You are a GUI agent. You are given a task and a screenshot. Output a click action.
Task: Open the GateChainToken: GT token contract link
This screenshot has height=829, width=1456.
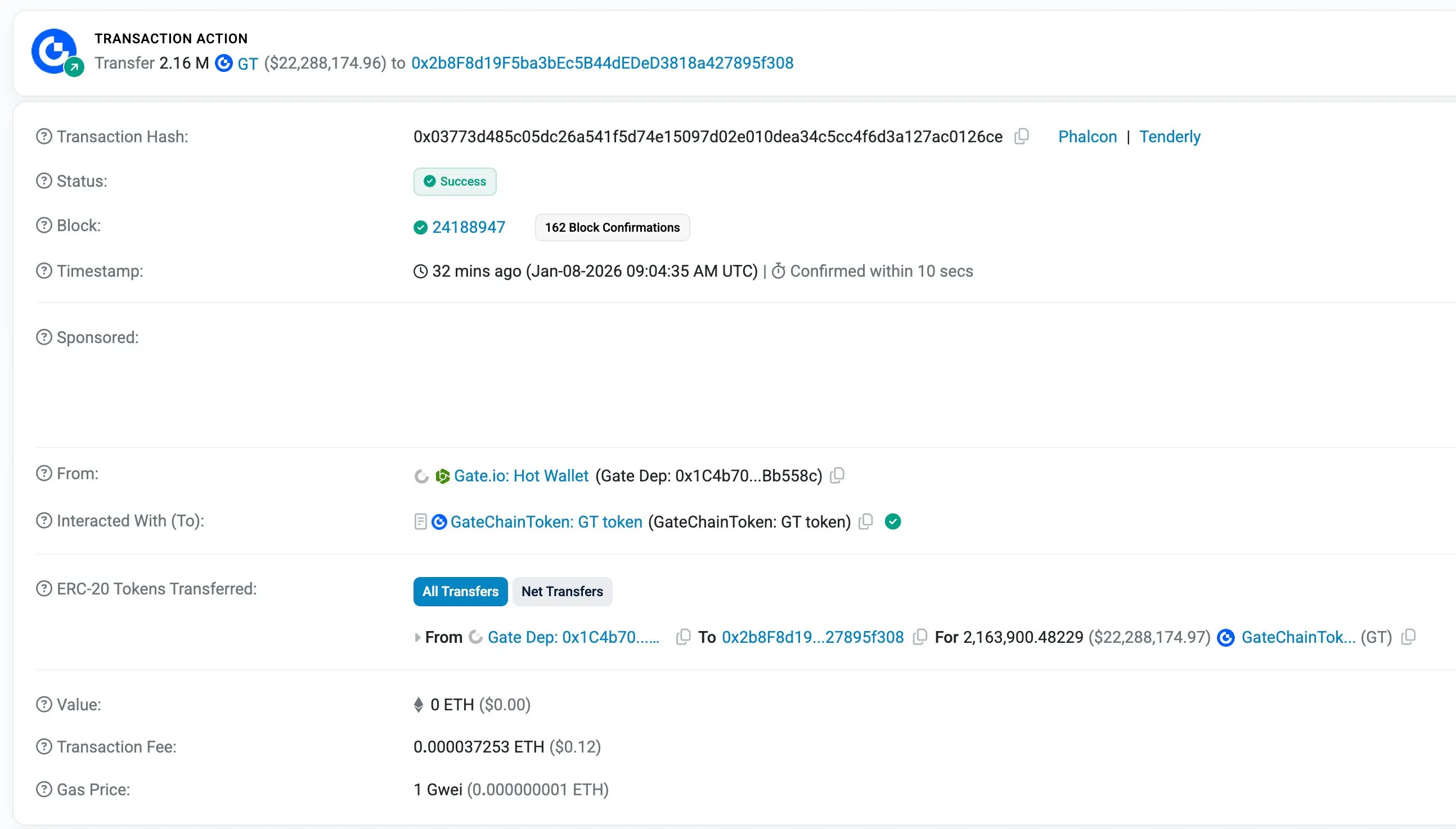(x=546, y=522)
